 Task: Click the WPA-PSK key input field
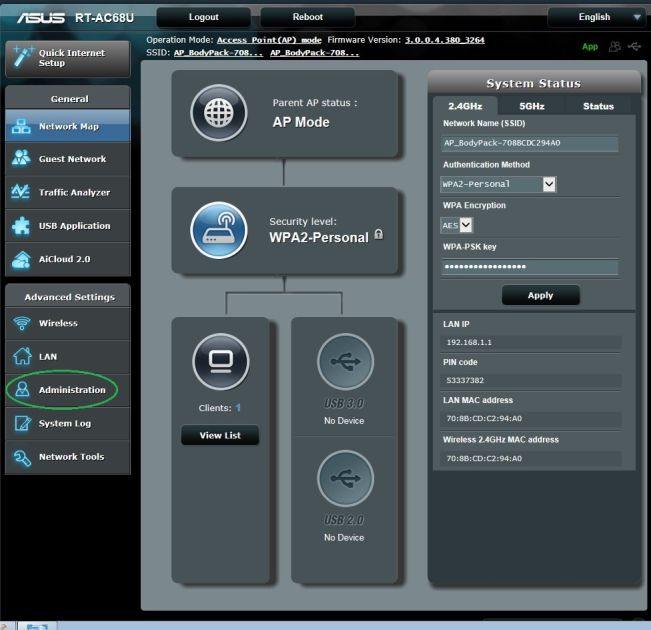pos(530,267)
